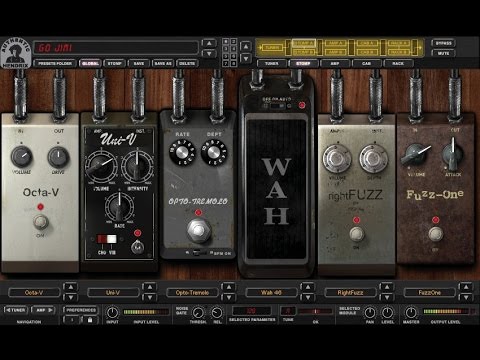Click the Delete preset button
480x360 pixels.
coord(187,63)
